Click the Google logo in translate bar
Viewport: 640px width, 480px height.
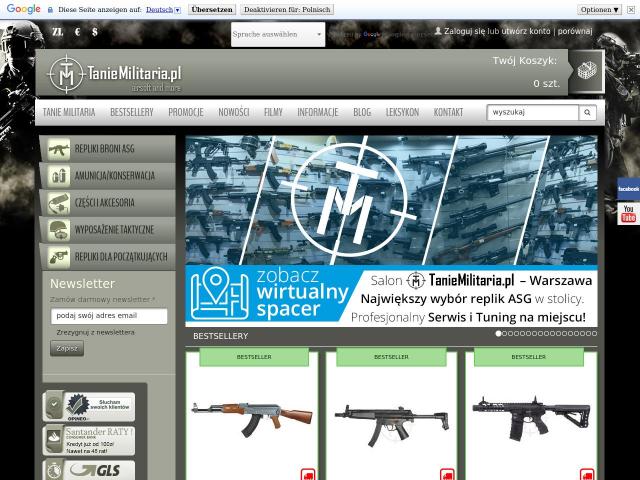click(24, 9)
